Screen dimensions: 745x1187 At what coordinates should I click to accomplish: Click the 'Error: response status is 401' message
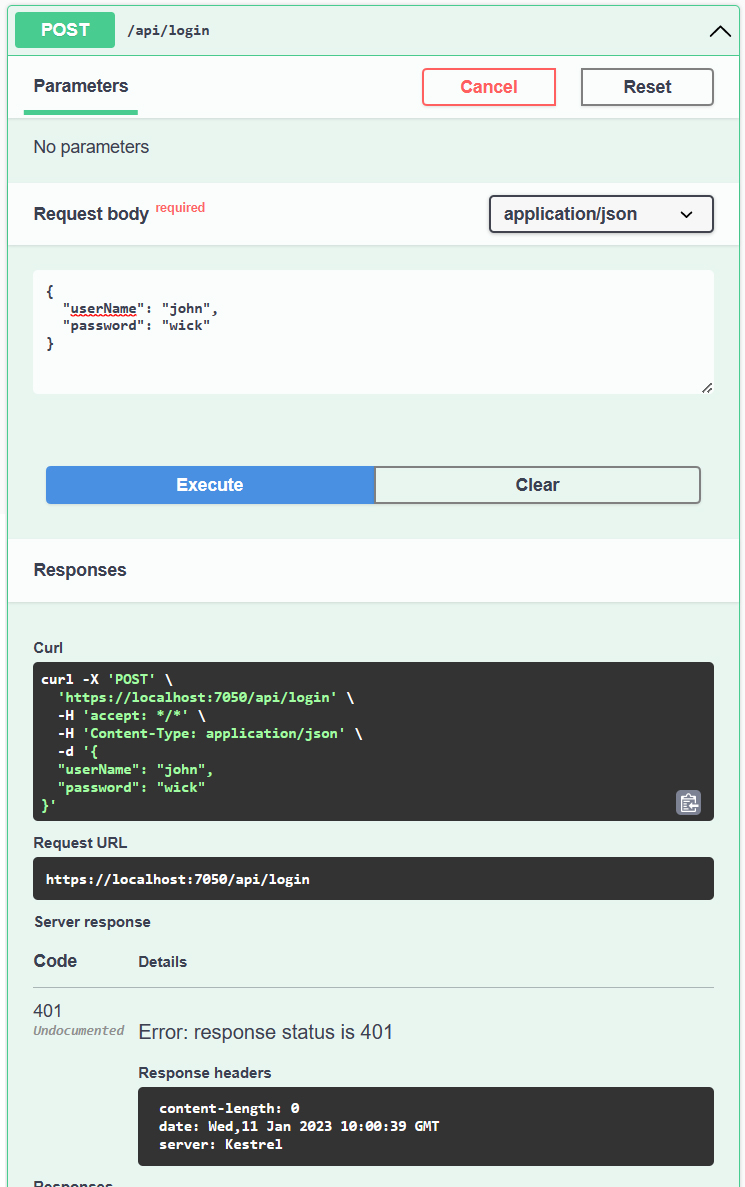point(265,1032)
